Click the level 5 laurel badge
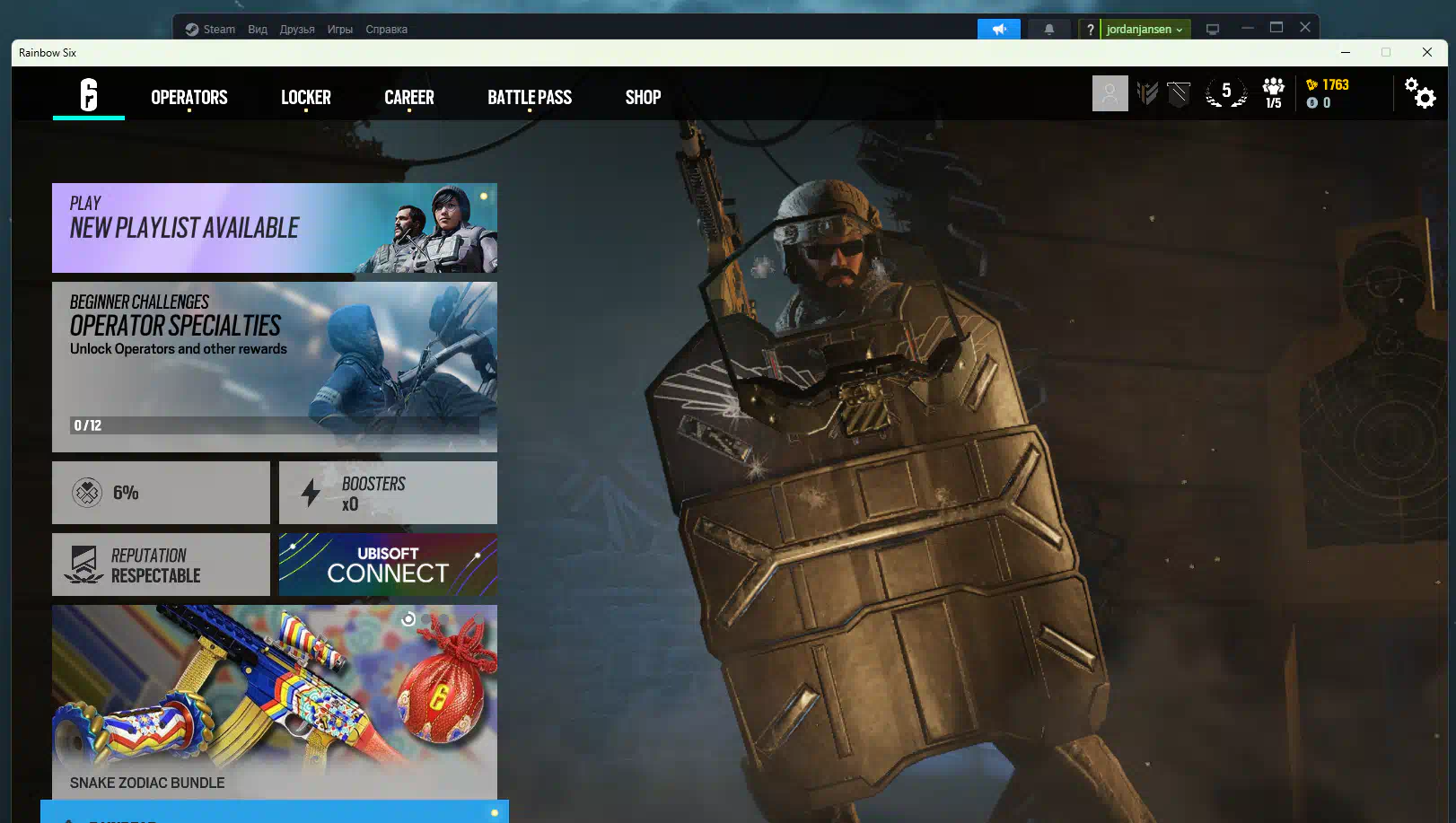 pyautogui.click(x=1225, y=92)
